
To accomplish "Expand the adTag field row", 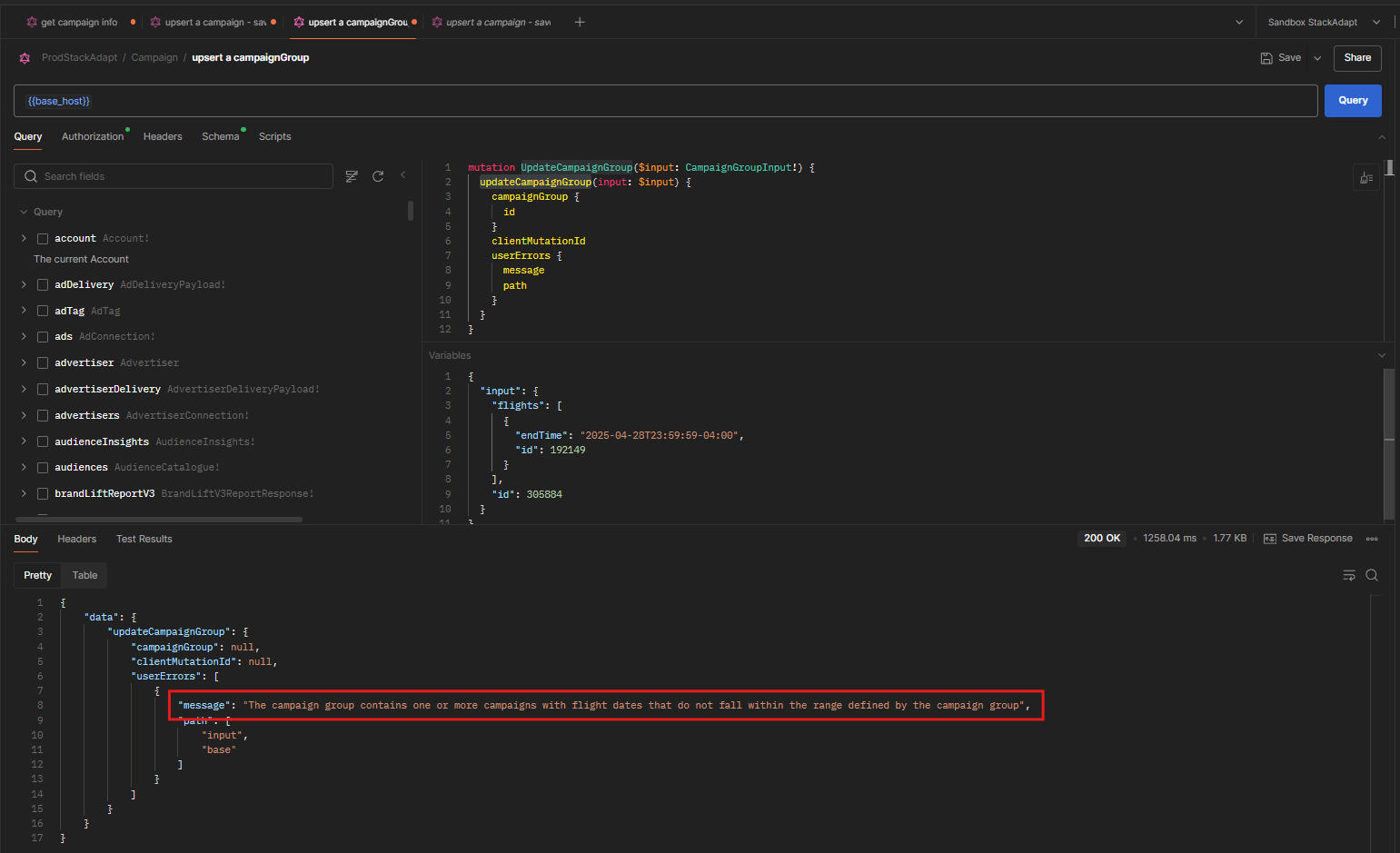I will 24,311.
